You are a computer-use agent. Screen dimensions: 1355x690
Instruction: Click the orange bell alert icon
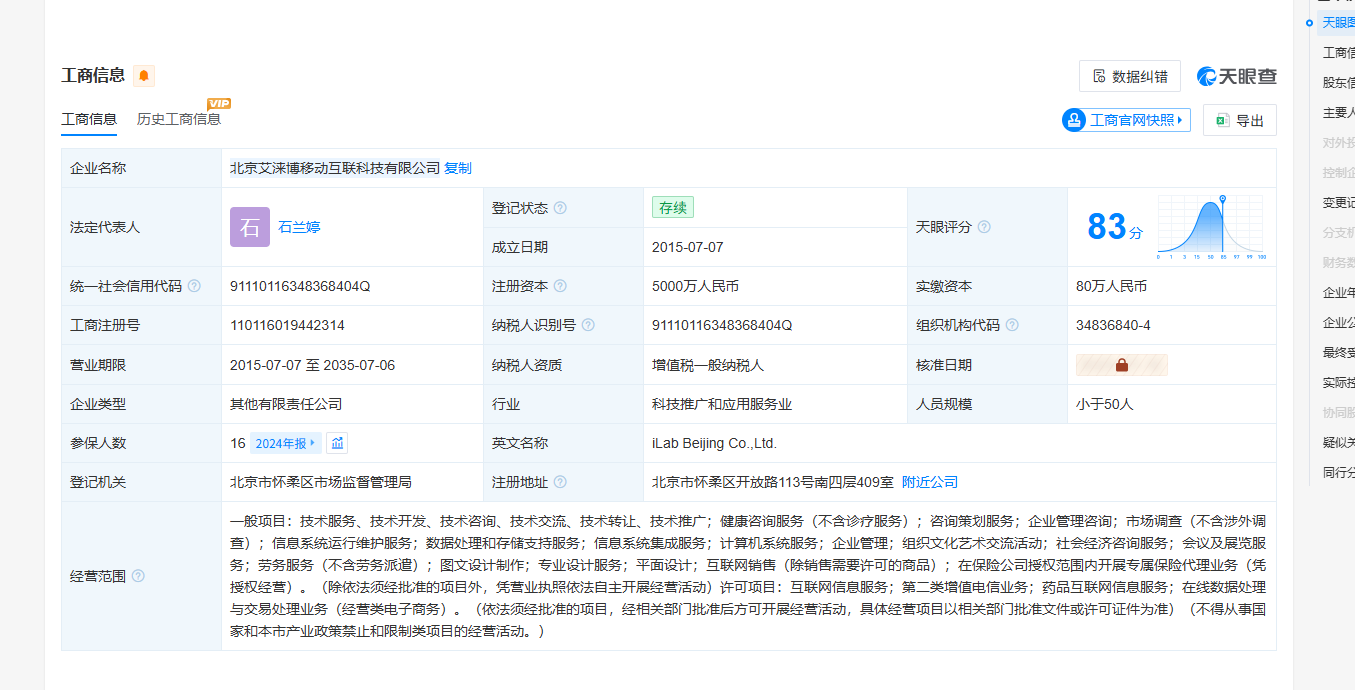tap(144, 76)
